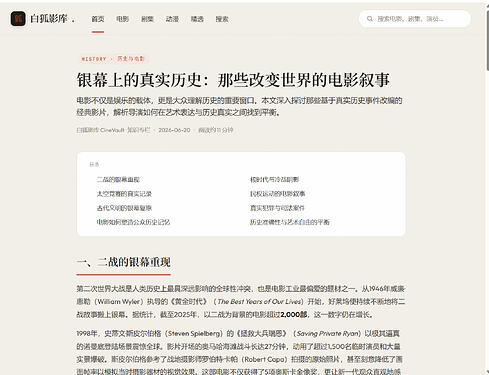Select the 精选 nav tab
The image size is (489, 375).
click(x=197, y=19)
